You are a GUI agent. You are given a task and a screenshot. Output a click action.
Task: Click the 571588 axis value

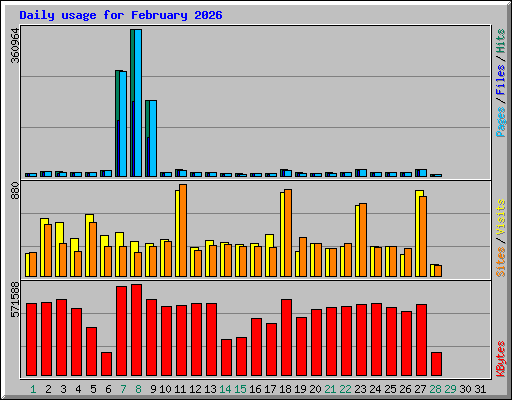click(15, 300)
